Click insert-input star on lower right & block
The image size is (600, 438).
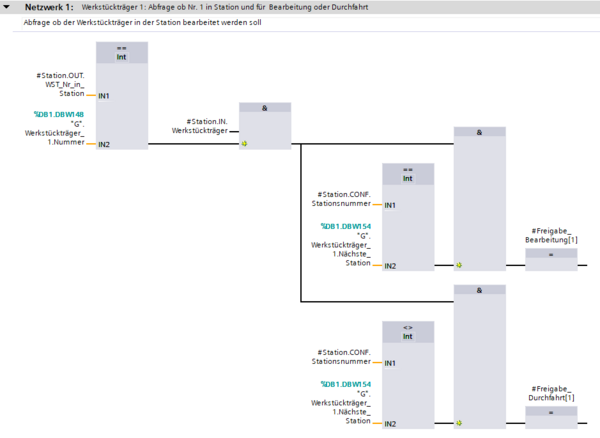point(459,424)
